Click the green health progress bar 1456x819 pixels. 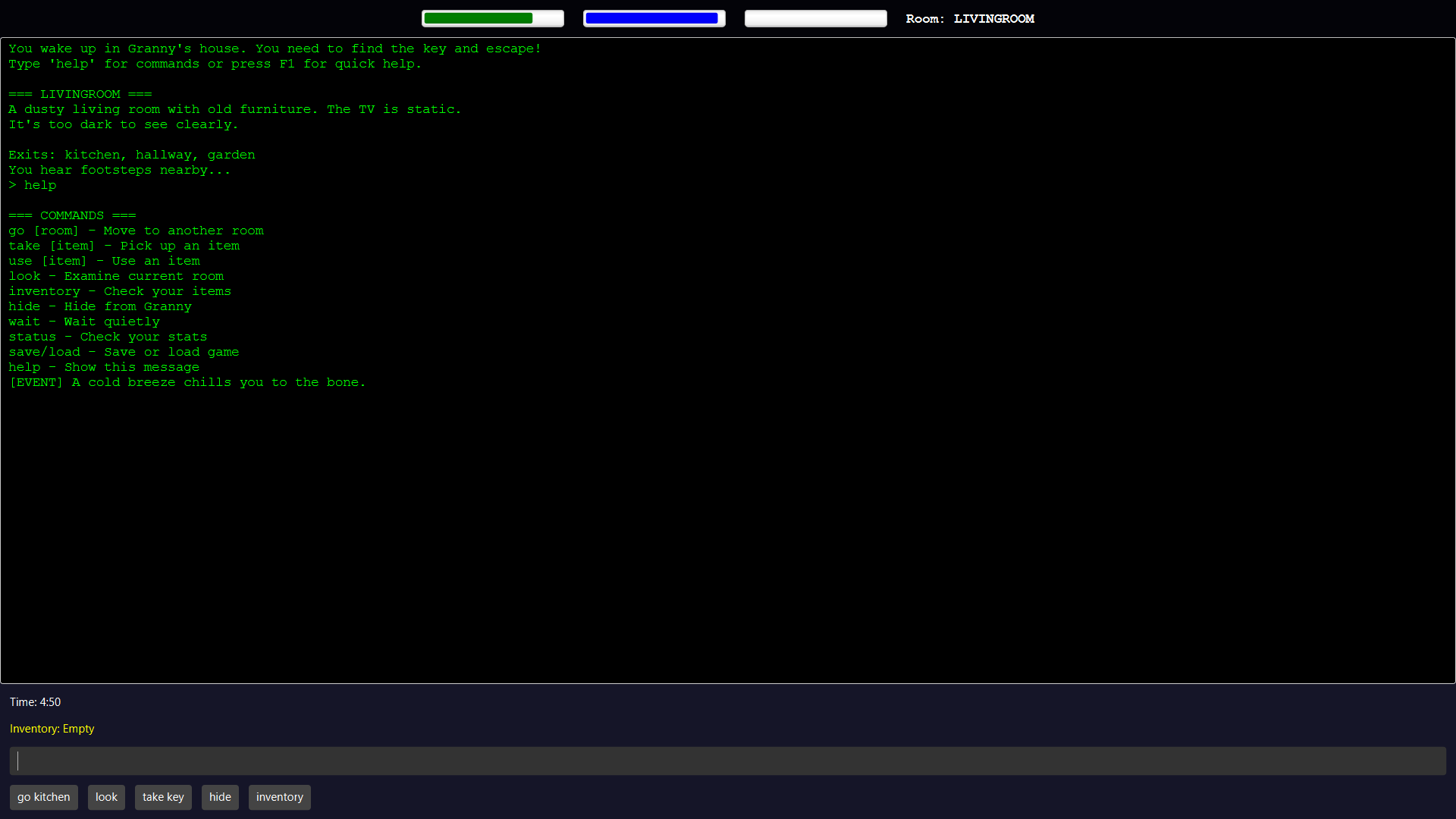coord(492,18)
